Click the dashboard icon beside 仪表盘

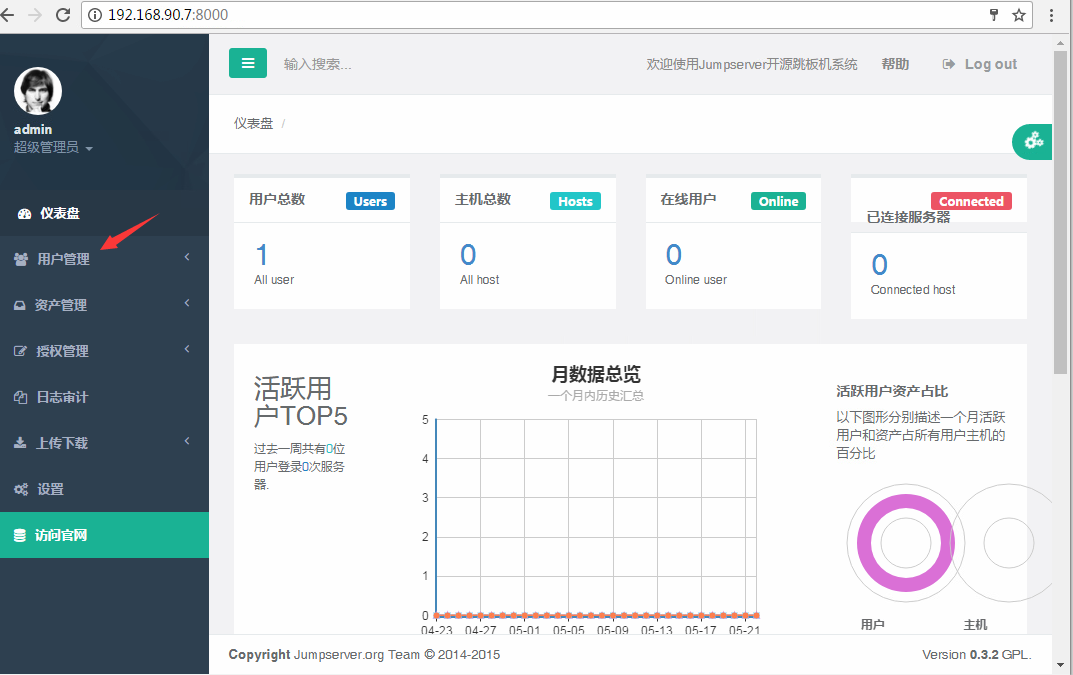point(25,213)
